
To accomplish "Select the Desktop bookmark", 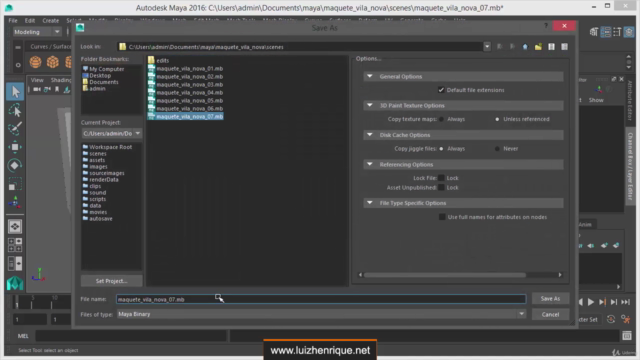I will coord(100,76).
